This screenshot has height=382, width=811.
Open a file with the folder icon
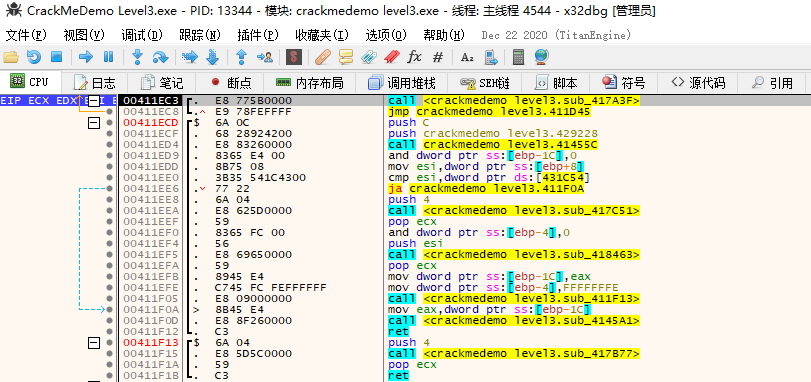coord(11,57)
